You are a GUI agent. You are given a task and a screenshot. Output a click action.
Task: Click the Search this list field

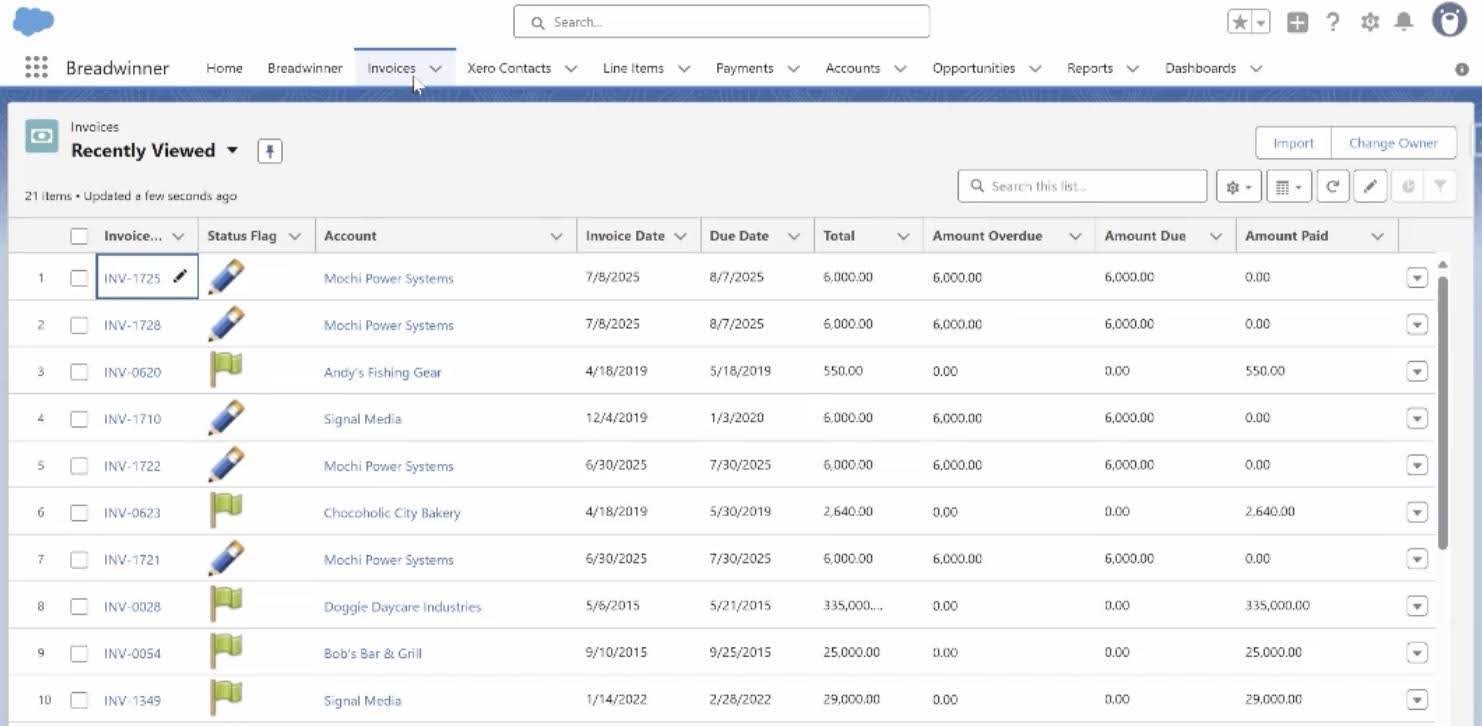(1082, 186)
